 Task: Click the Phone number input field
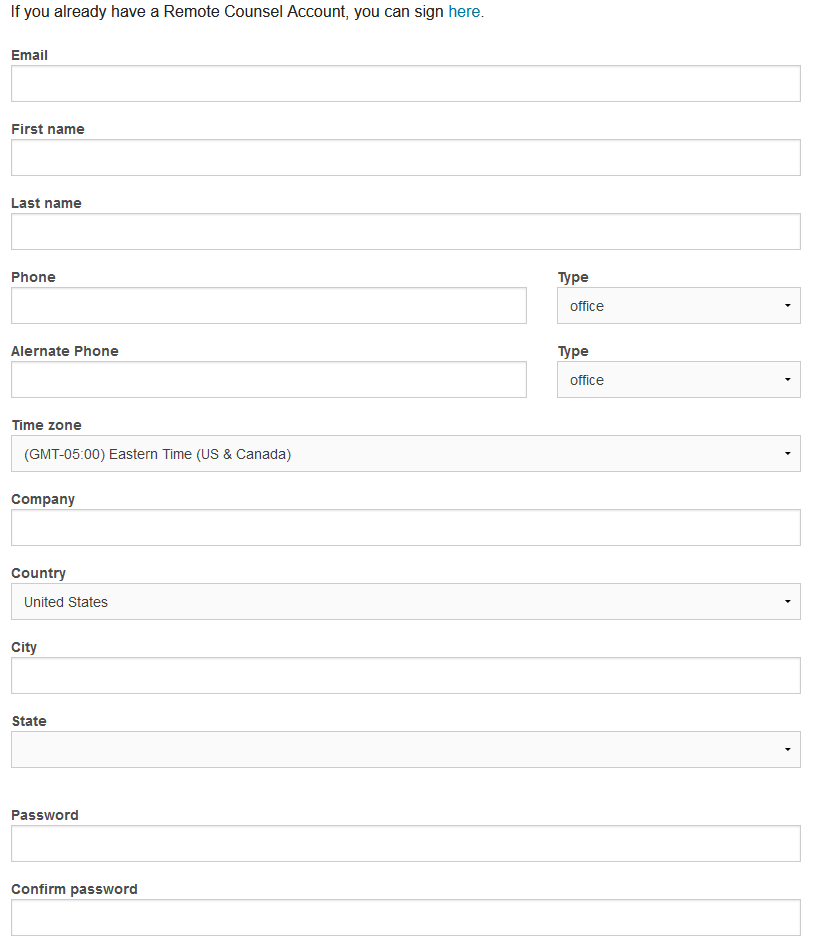point(268,306)
